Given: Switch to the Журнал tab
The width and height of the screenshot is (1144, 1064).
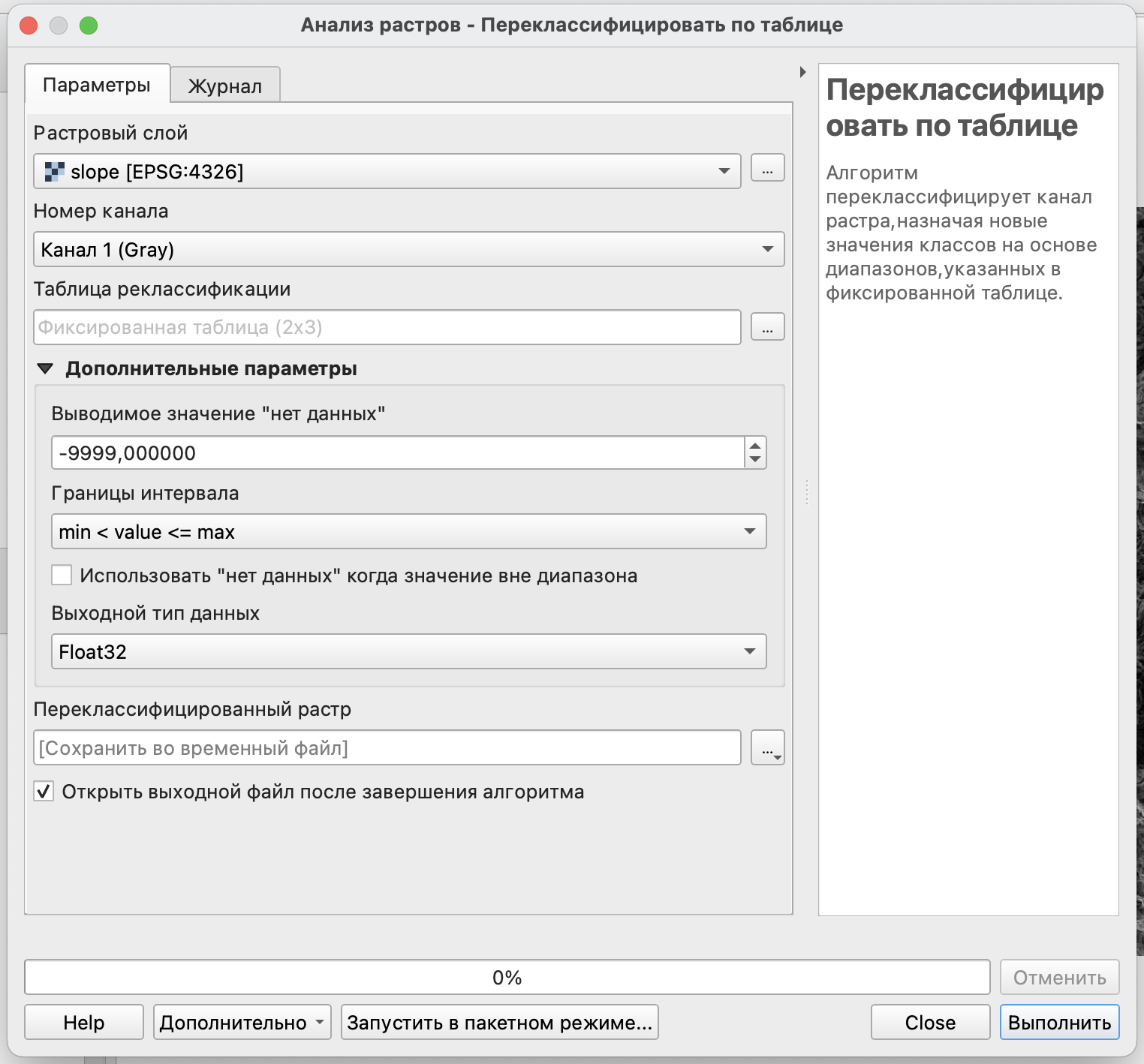Looking at the screenshot, I should point(224,86).
